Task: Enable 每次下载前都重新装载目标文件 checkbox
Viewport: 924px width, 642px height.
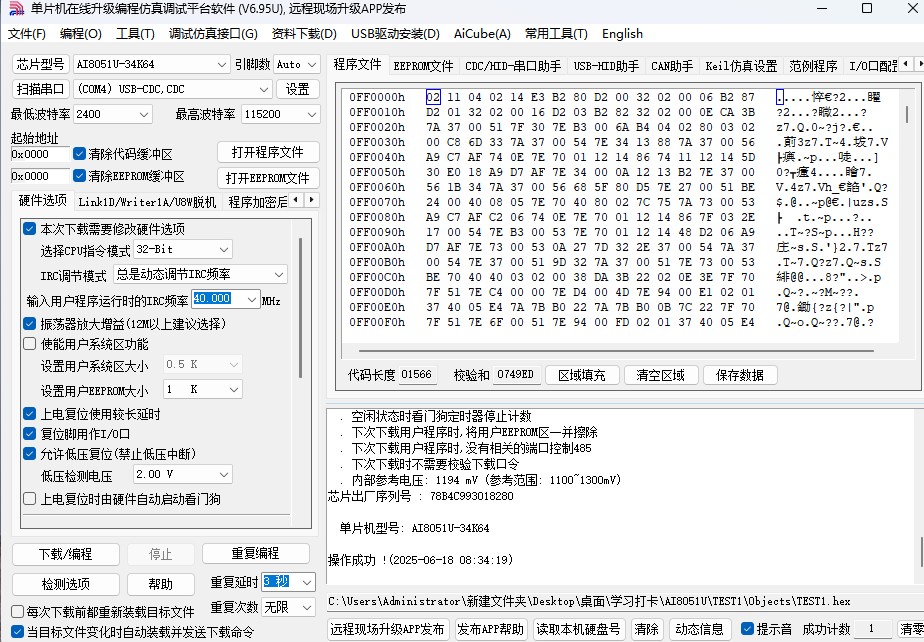Action: [x=18, y=611]
